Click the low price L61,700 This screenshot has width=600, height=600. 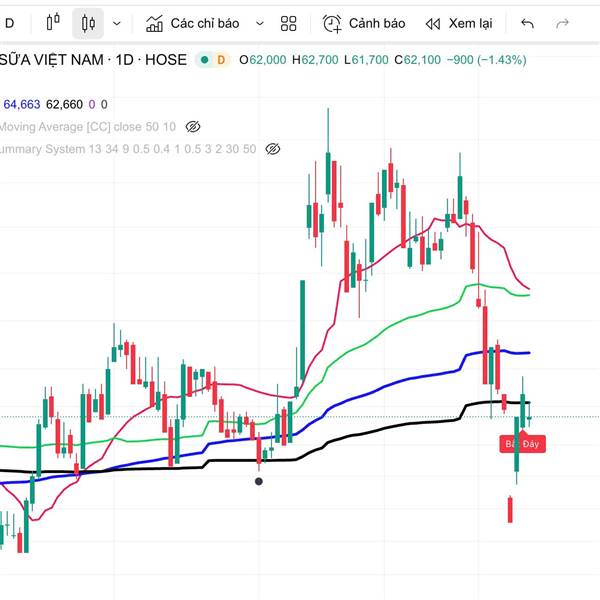pos(366,60)
